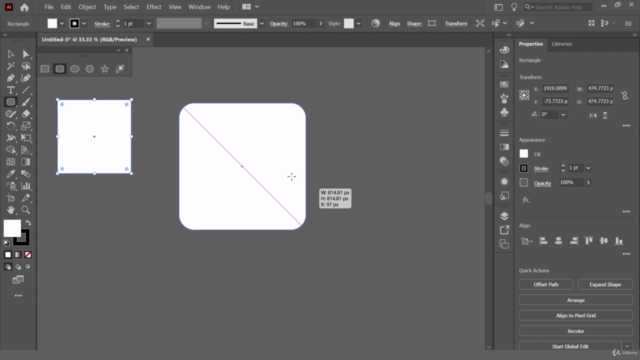Open rotation angle dropdown in Properties

click(563, 115)
